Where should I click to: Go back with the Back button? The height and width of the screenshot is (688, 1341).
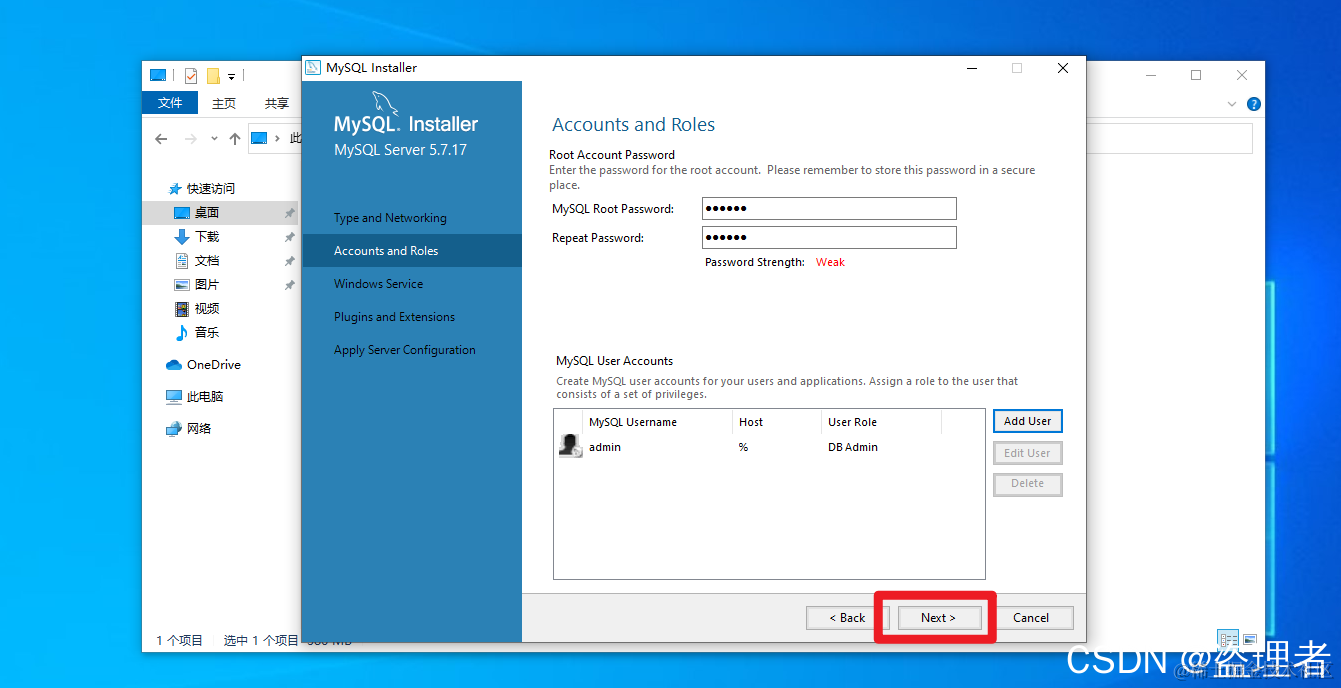click(847, 618)
